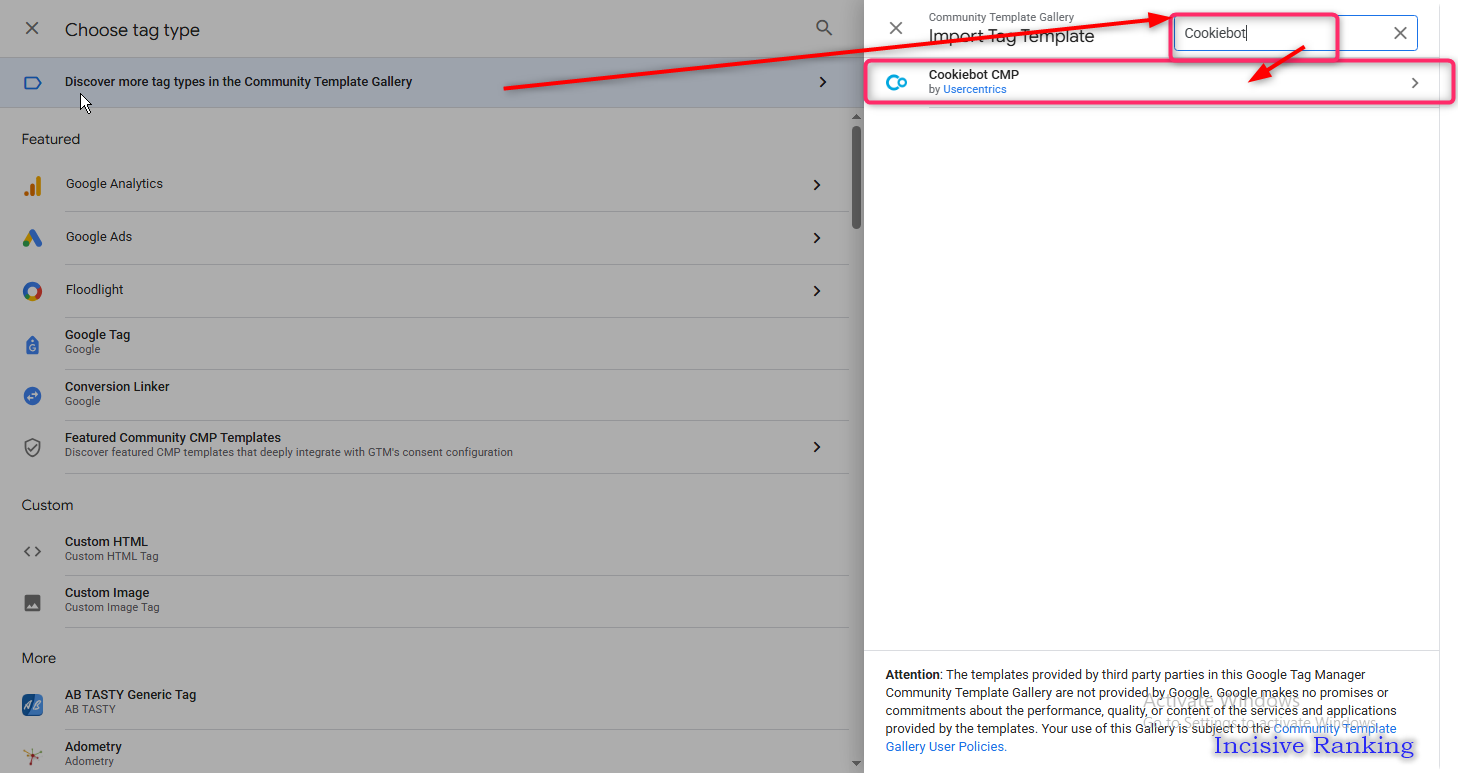Expand the Floodlight chevron
Image resolution: width=1458 pixels, height=773 pixels.
[817, 291]
